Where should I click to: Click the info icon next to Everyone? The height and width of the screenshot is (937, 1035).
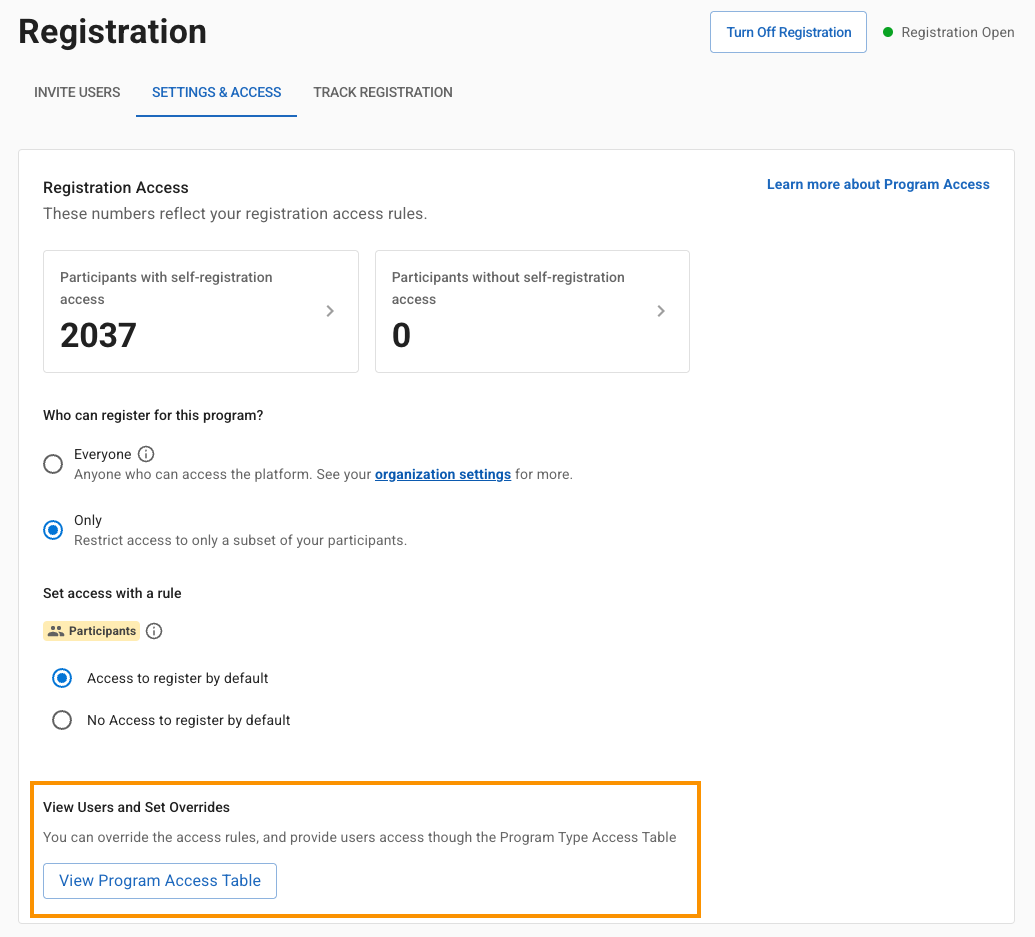coord(146,454)
